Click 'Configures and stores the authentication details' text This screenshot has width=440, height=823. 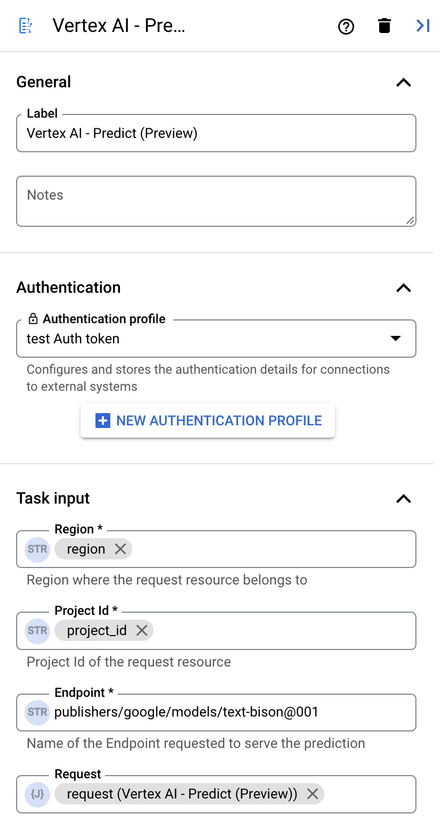(x=208, y=378)
